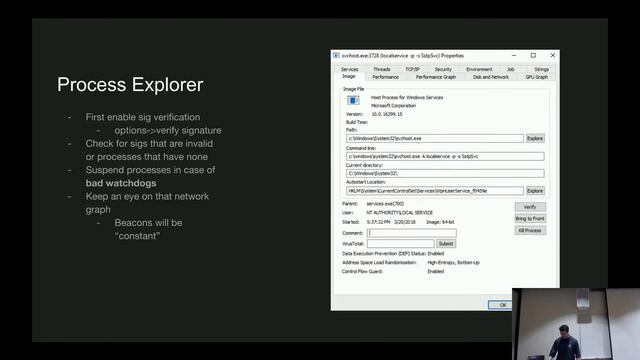Click the OK button

coord(500,305)
